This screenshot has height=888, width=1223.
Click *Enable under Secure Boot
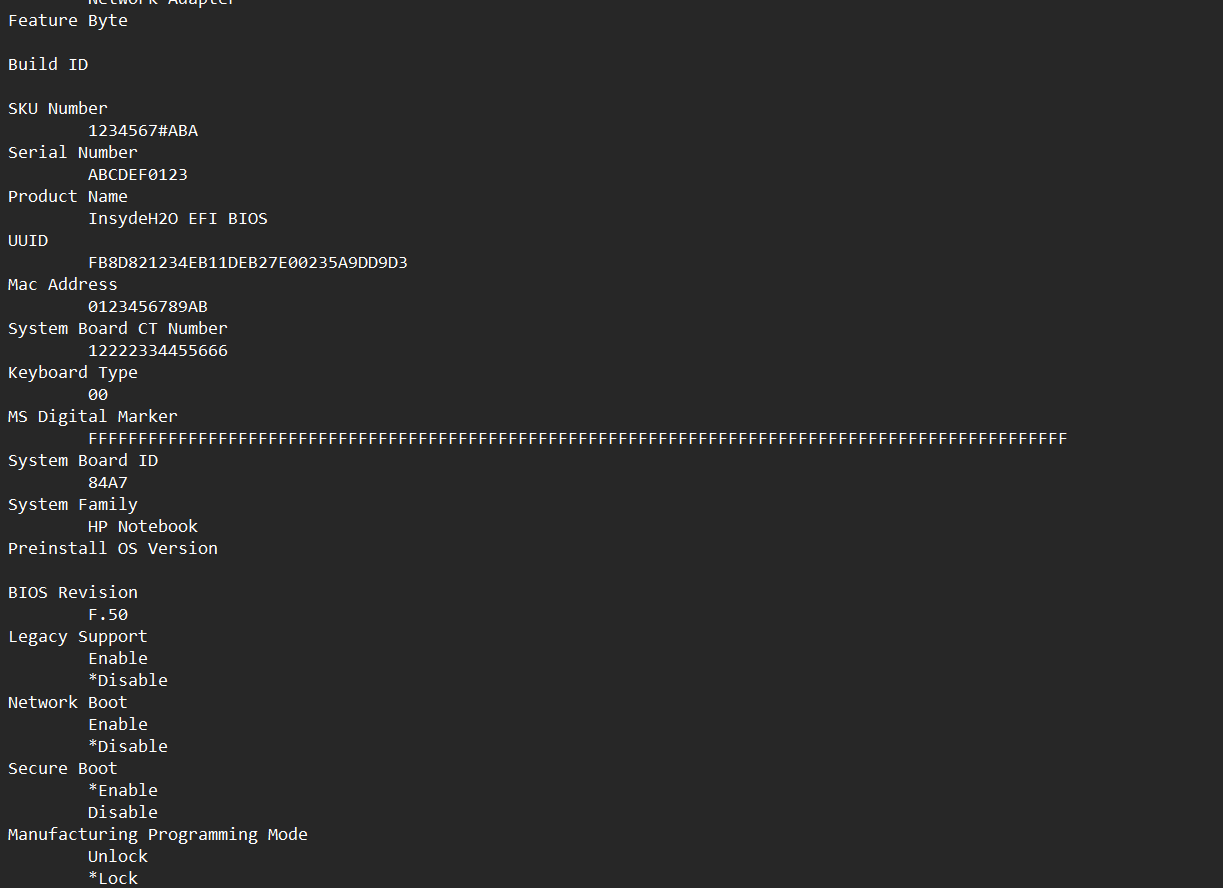click(123, 790)
